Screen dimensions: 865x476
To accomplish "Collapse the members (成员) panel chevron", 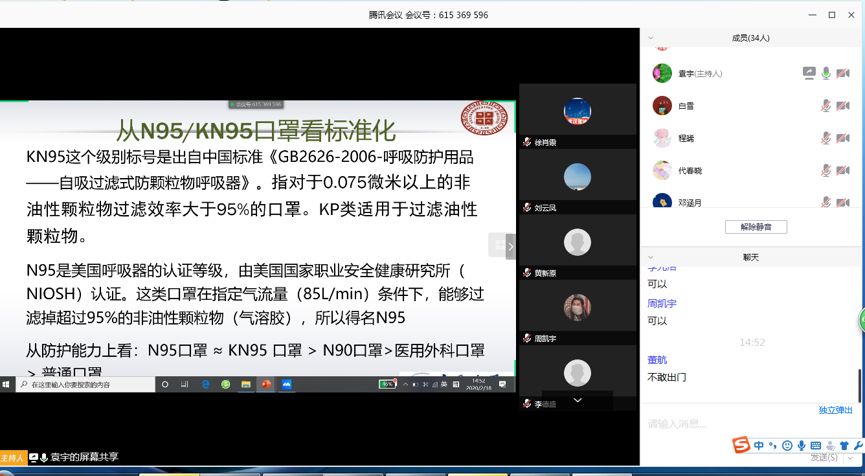I will click(651, 38).
